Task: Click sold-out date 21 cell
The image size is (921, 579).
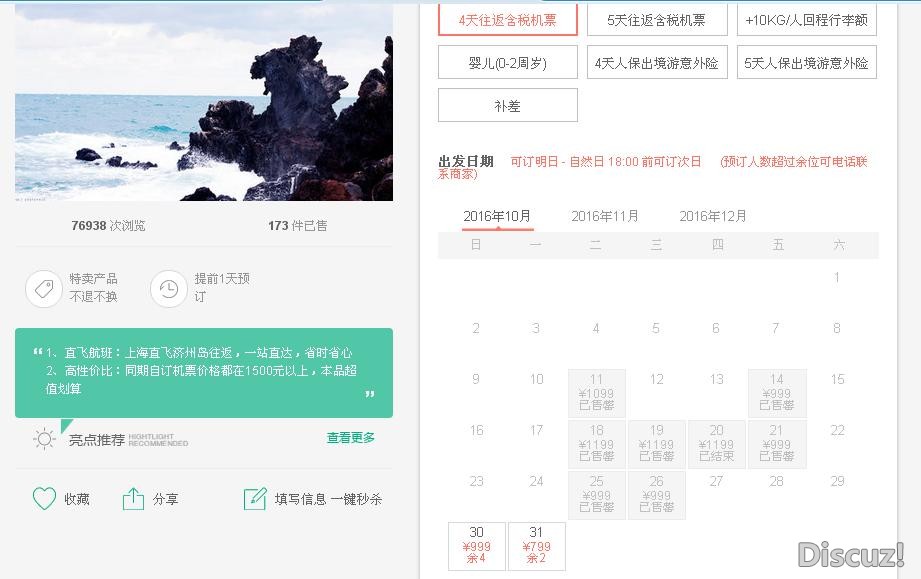Action: point(777,443)
